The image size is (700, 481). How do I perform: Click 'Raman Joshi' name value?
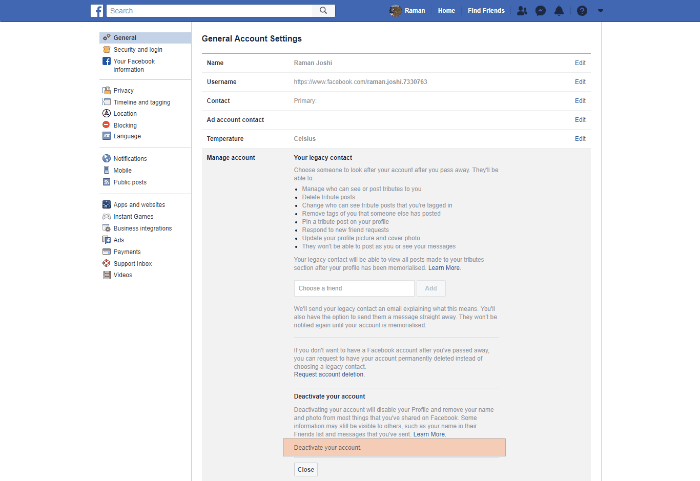[313, 63]
